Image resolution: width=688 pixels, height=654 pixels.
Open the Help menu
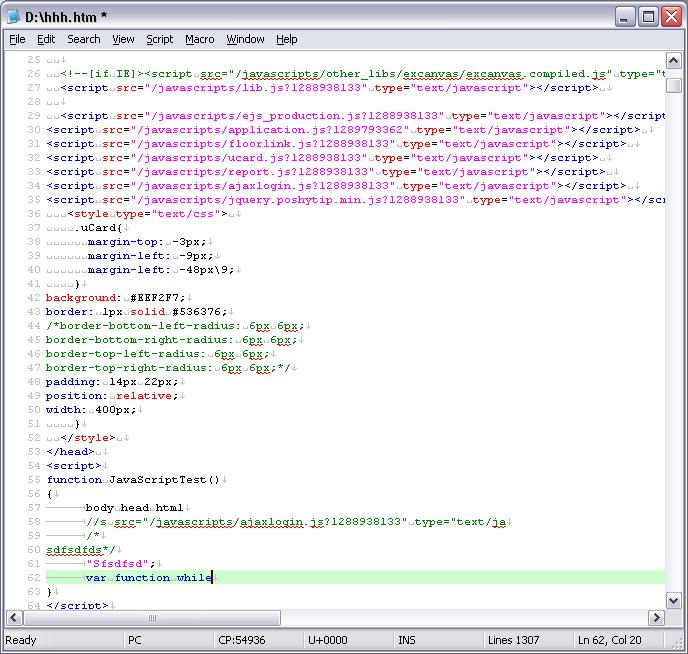point(287,39)
